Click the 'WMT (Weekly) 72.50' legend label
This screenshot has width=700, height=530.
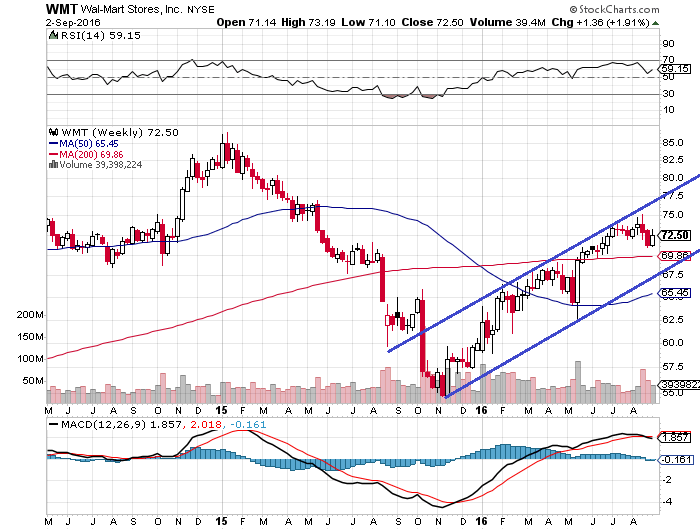(x=120, y=133)
